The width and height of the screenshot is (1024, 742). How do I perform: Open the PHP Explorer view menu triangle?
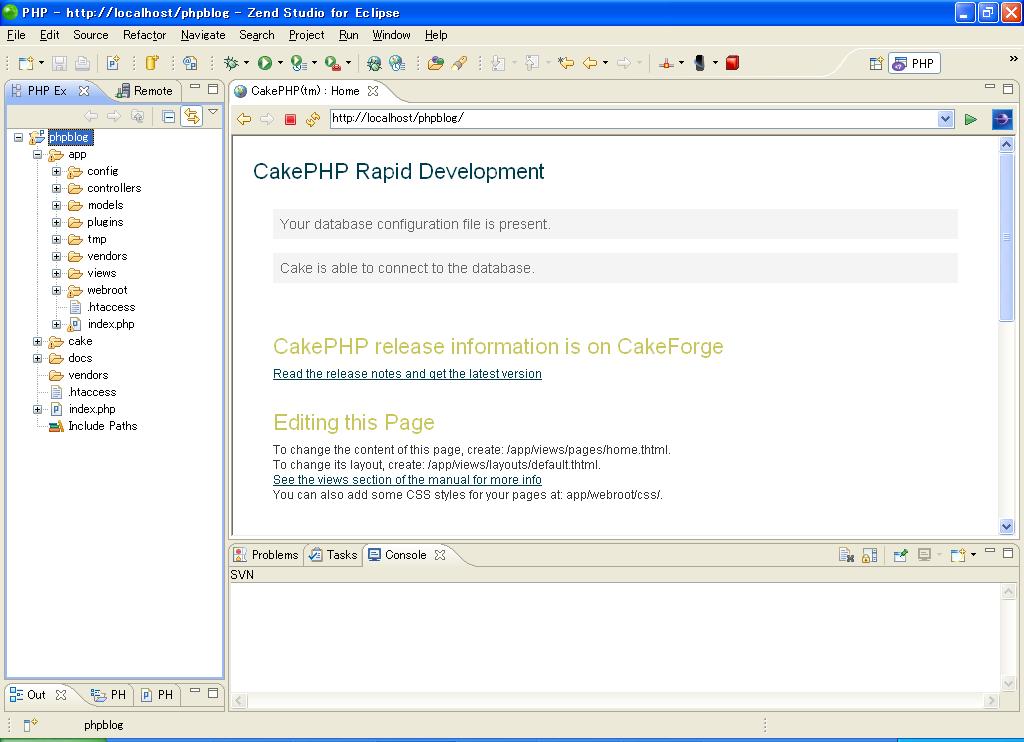tap(213, 112)
